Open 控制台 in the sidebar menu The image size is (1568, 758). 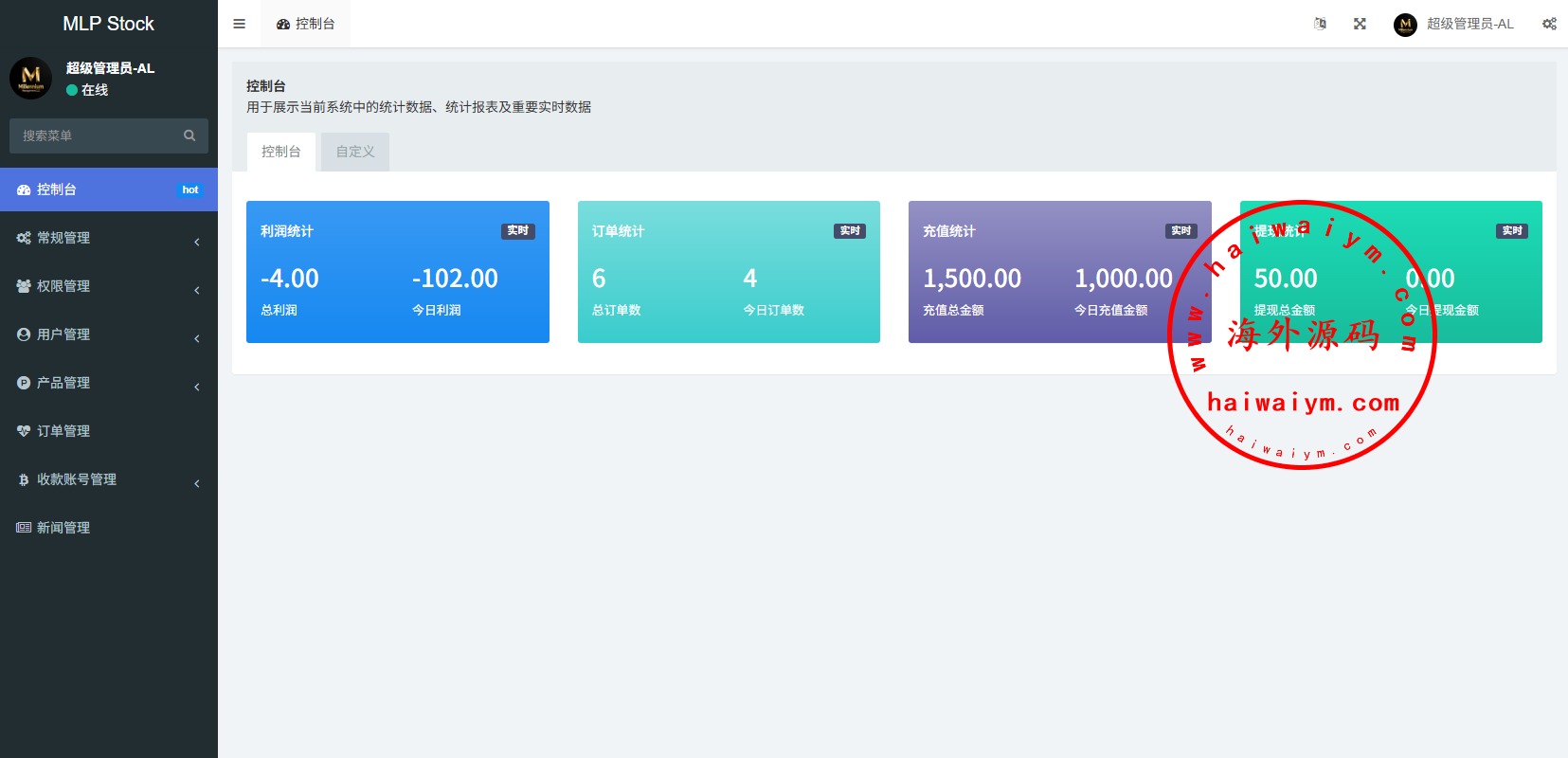pyautogui.click(x=57, y=189)
